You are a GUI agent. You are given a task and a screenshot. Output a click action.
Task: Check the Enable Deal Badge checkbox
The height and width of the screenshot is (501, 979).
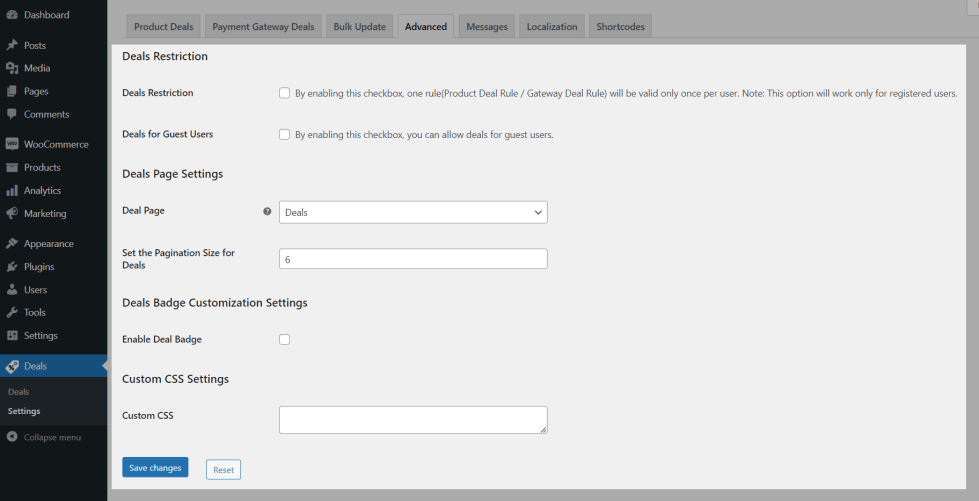285,339
